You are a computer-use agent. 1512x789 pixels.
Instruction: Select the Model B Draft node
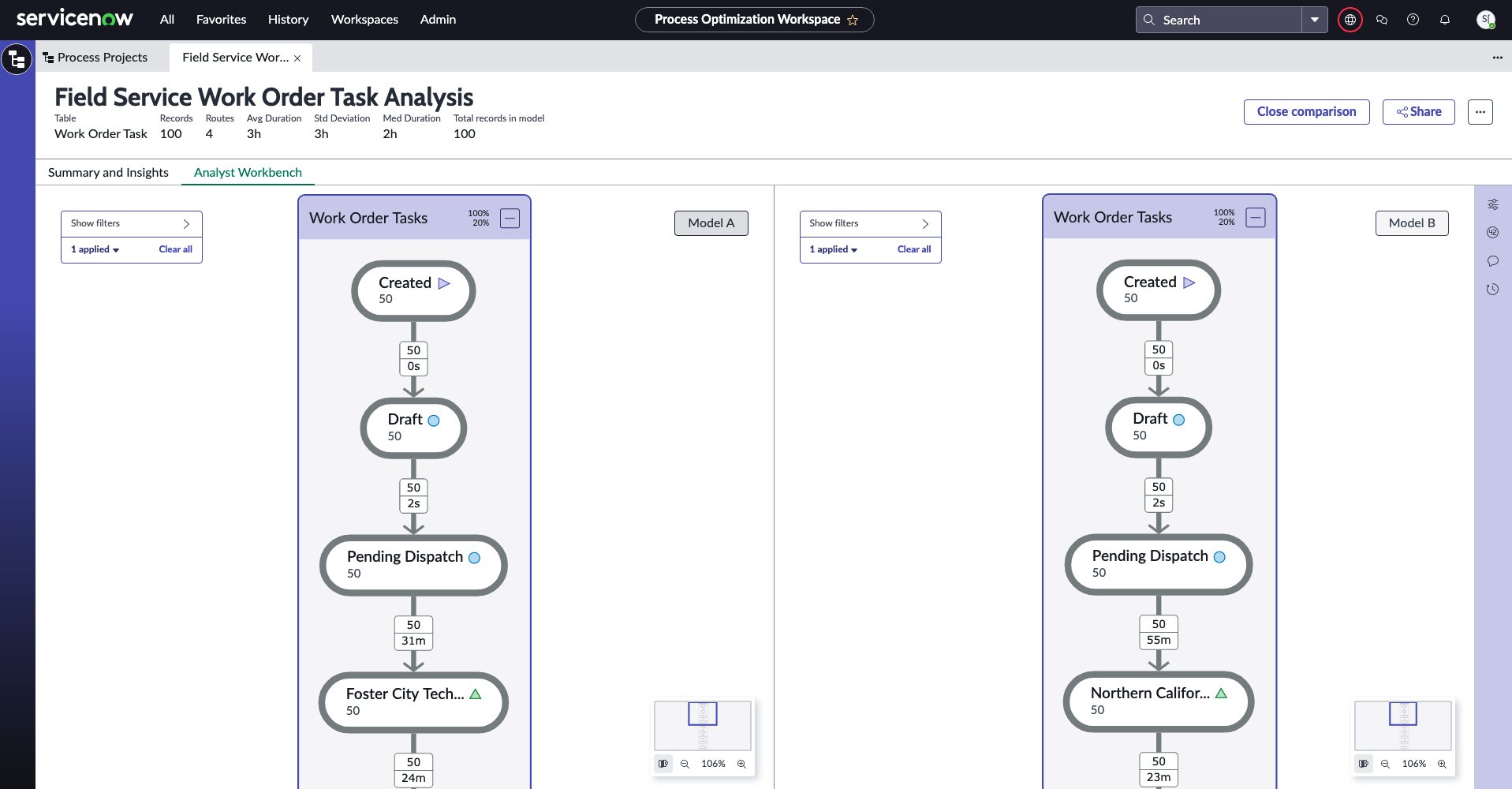[1159, 428]
